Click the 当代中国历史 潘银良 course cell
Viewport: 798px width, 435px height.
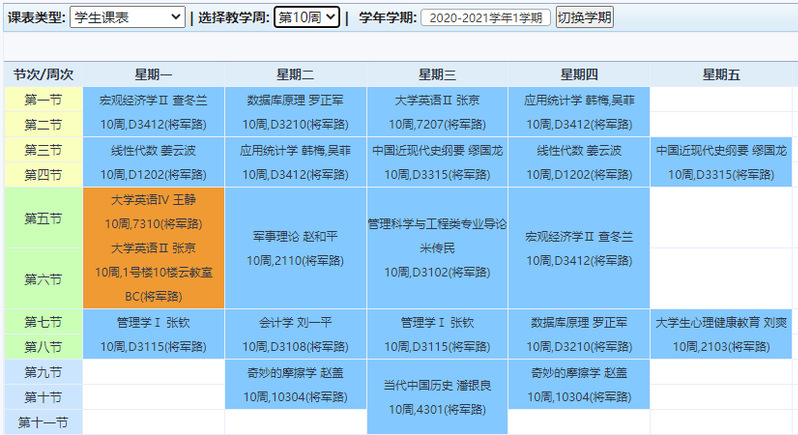pos(437,396)
